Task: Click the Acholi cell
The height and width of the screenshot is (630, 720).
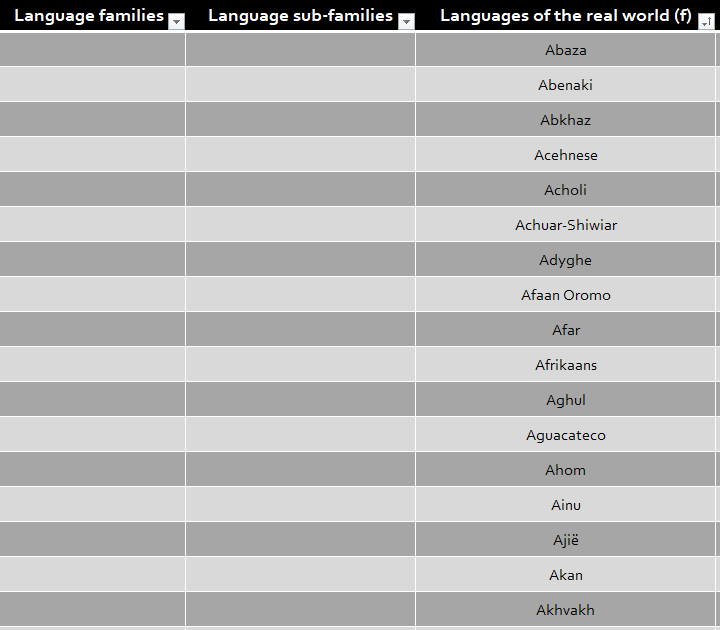Action: point(565,190)
